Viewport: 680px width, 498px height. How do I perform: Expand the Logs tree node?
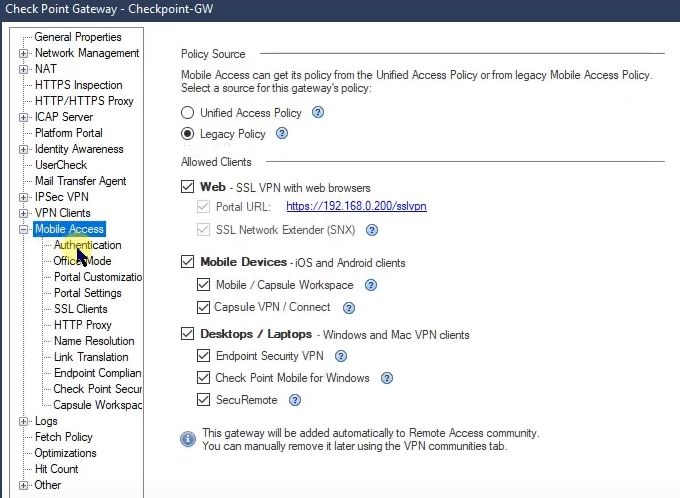pos(23,421)
